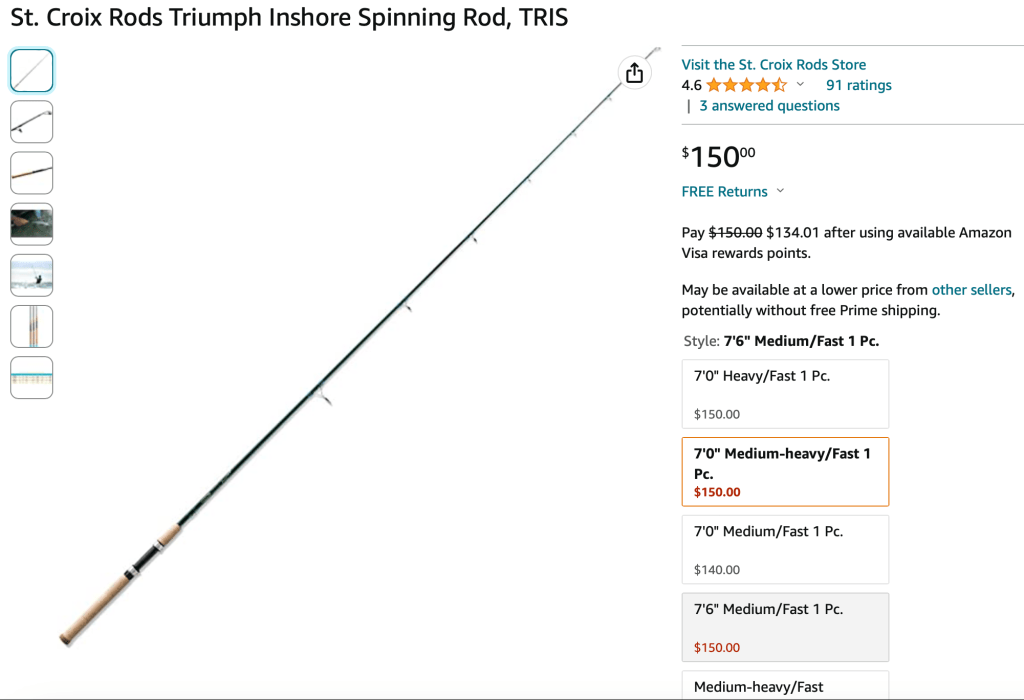The image size is (1024, 700).
Task: Choose 7'6" Medium/Fast 1 Pc. style
Action: 785,627
